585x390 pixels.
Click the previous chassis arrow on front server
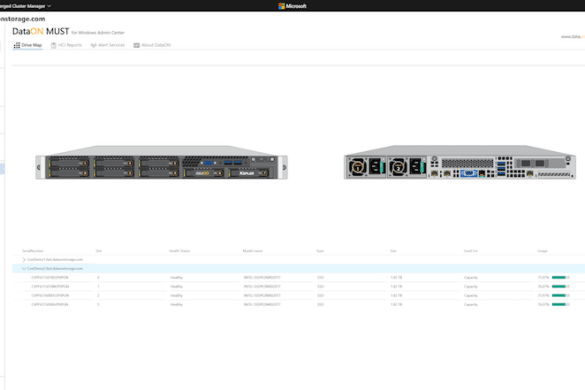tap(39, 168)
